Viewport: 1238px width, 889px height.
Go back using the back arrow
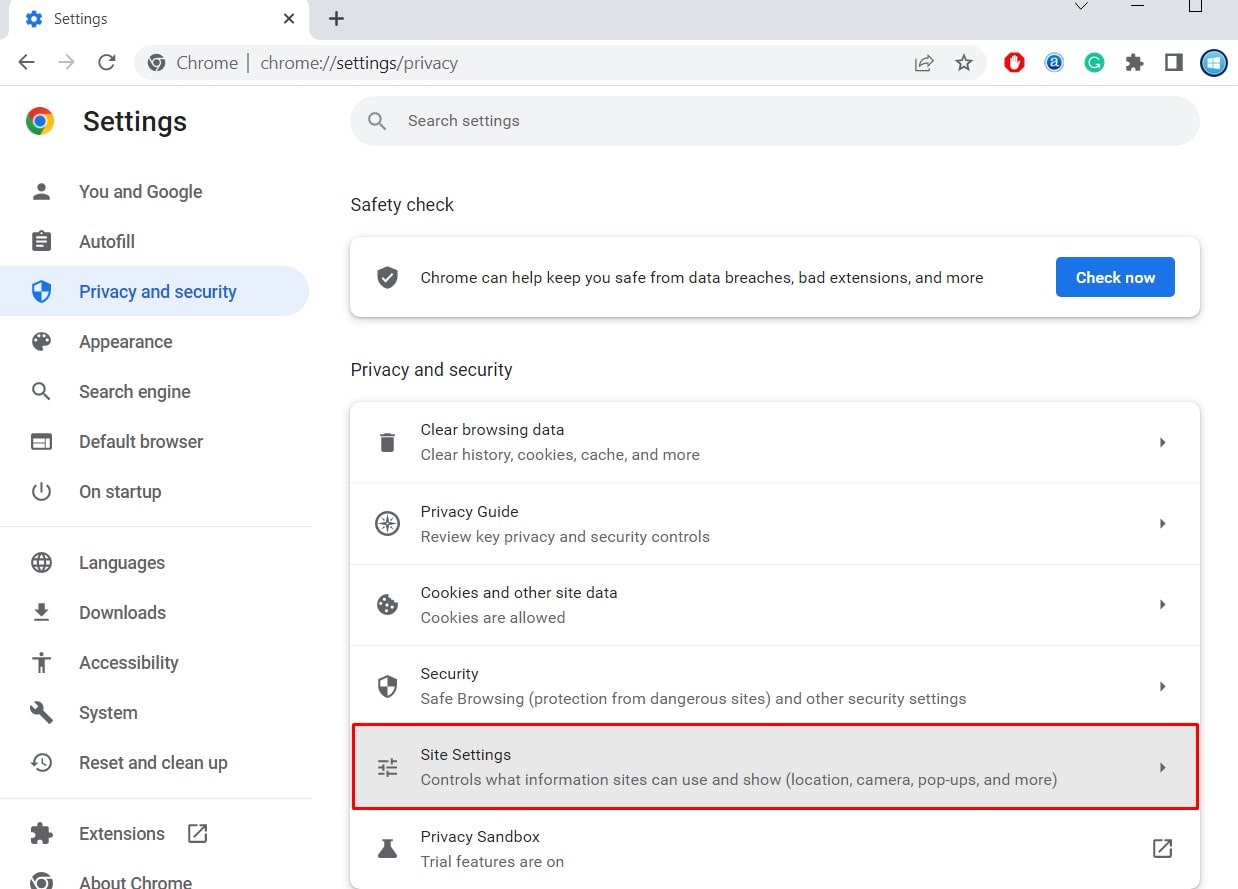point(27,62)
